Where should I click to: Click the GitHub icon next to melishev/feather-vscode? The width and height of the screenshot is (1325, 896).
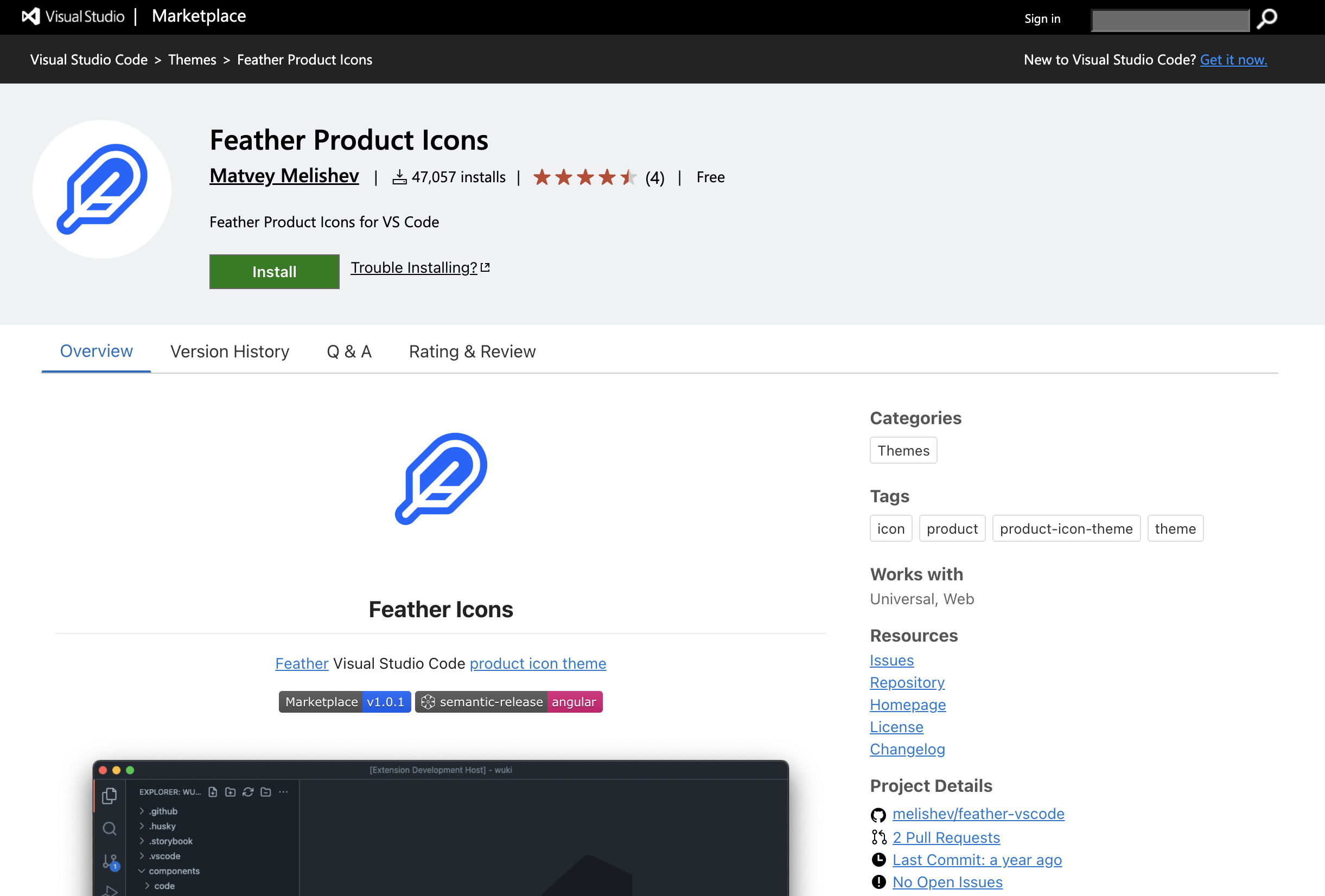[x=878, y=815]
